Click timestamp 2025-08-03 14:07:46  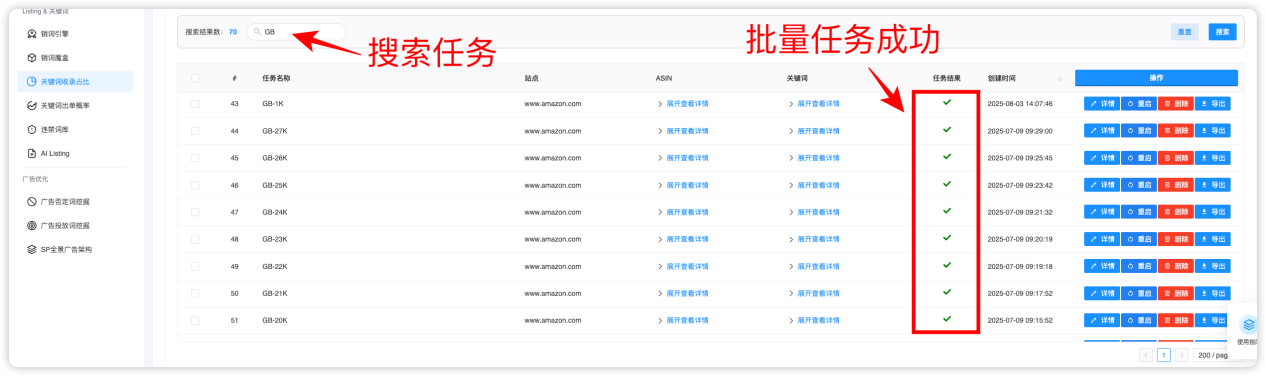pos(1020,103)
